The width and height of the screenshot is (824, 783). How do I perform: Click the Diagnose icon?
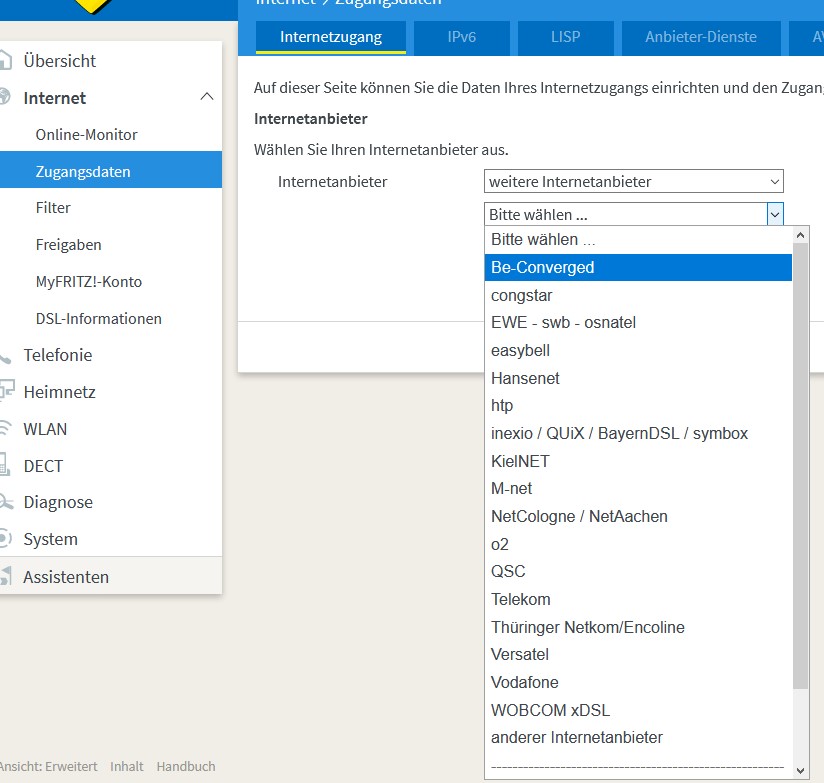pos(6,502)
